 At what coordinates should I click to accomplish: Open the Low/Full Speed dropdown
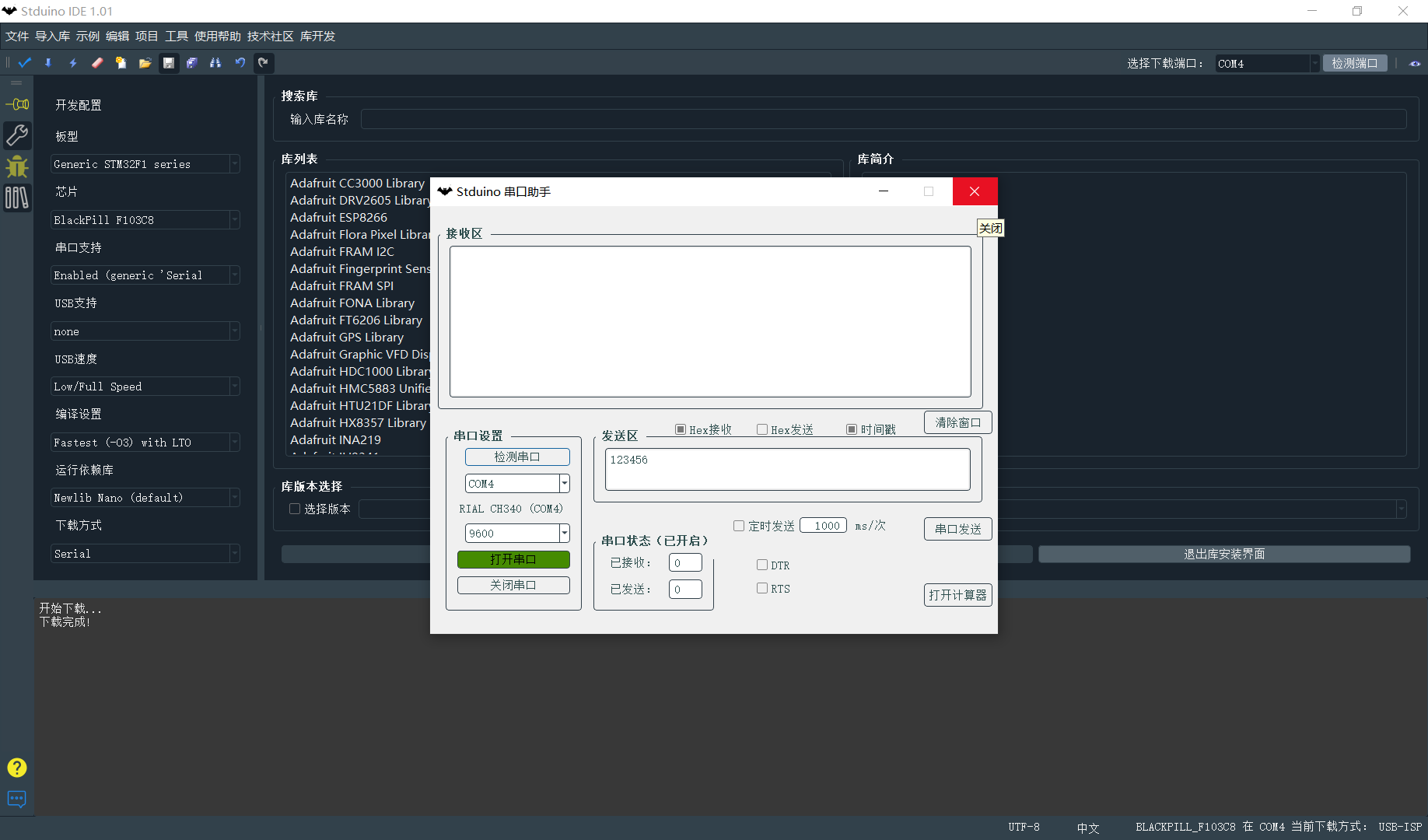click(145, 387)
